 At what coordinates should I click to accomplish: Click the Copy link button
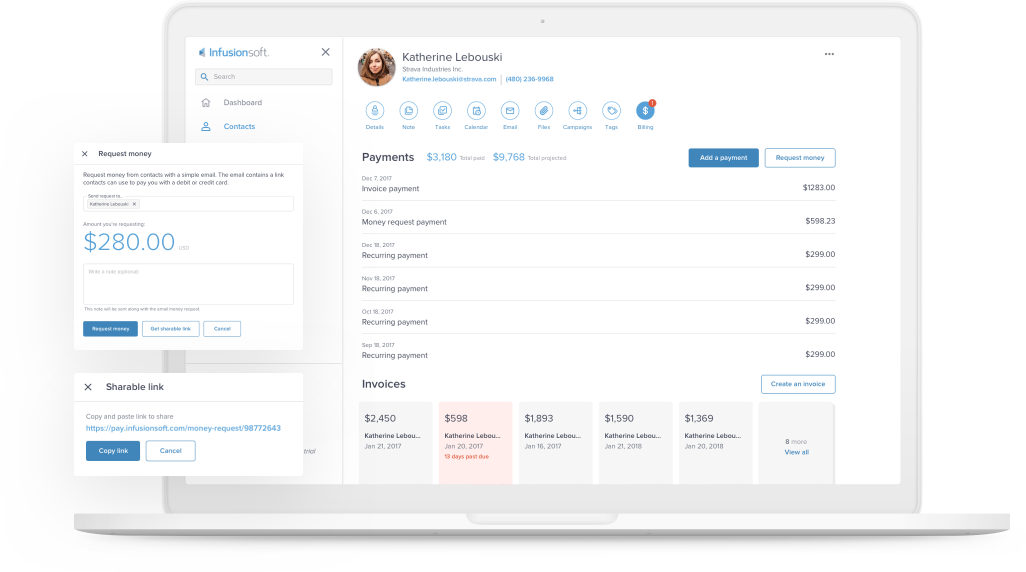(x=113, y=451)
